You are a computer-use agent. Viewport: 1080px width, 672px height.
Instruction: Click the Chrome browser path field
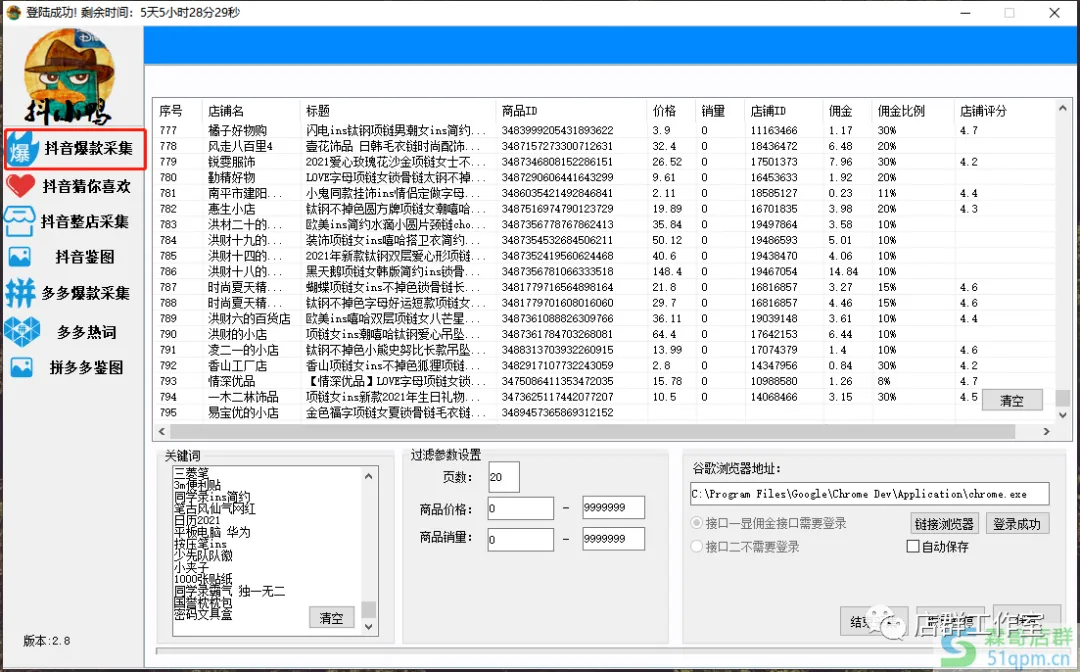[869, 494]
